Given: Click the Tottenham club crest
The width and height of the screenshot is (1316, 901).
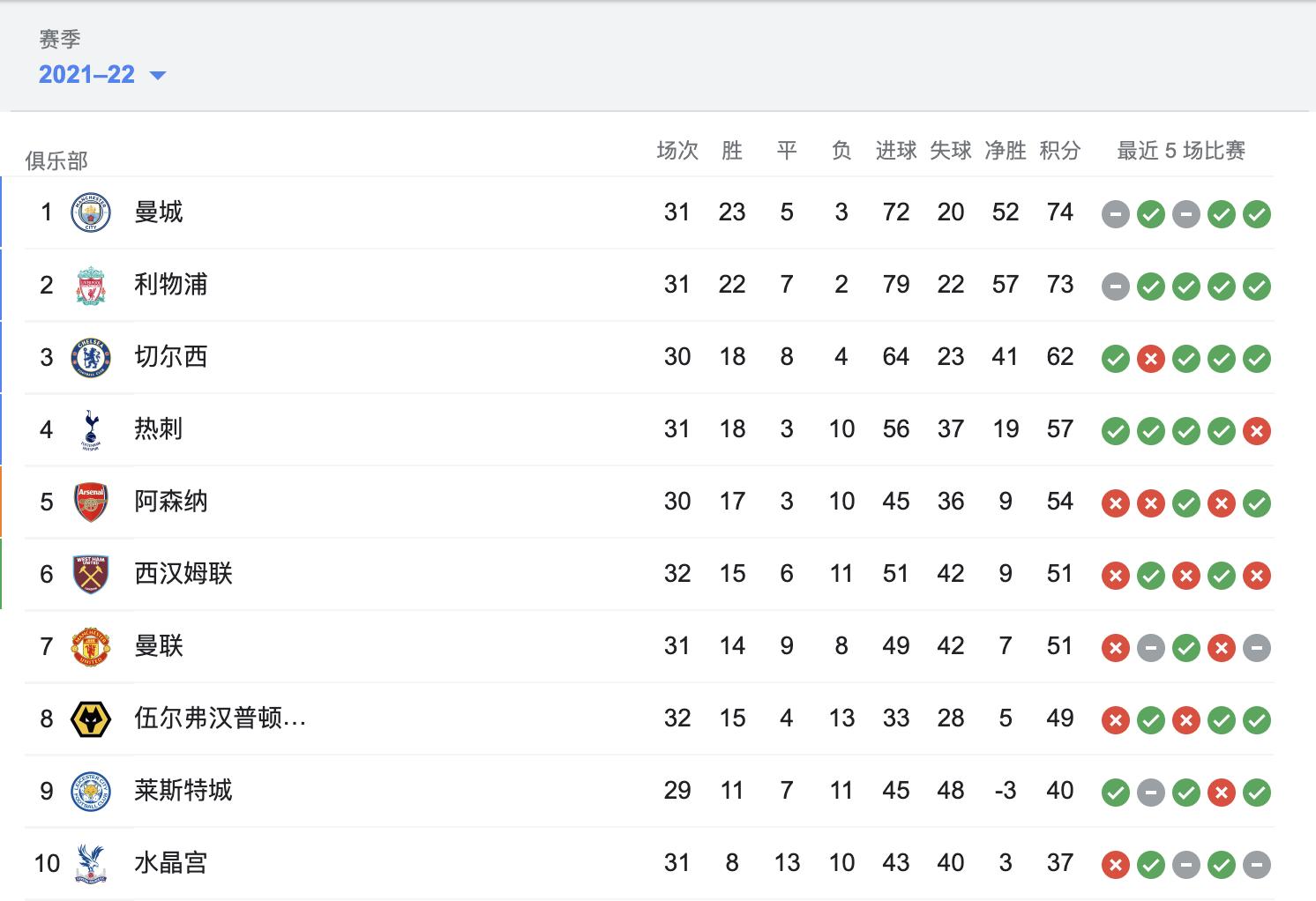Looking at the screenshot, I should tap(91, 429).
